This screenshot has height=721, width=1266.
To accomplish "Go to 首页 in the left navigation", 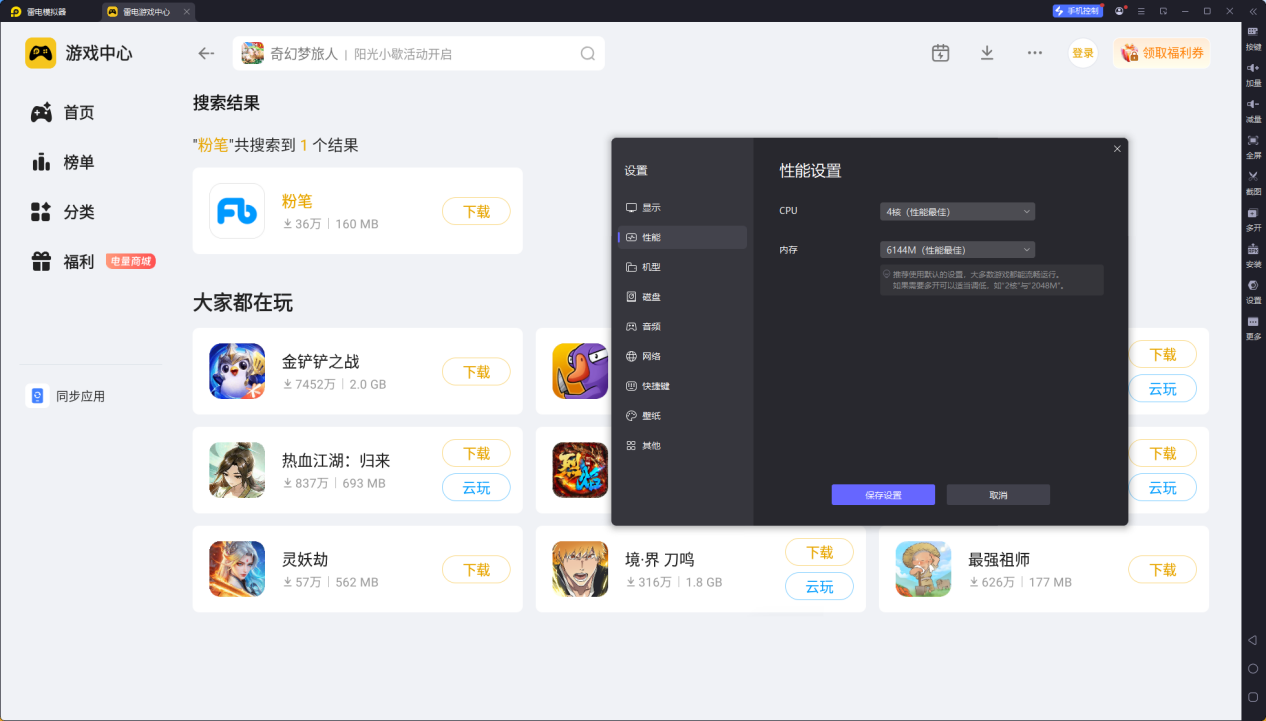I will (63, 113).
